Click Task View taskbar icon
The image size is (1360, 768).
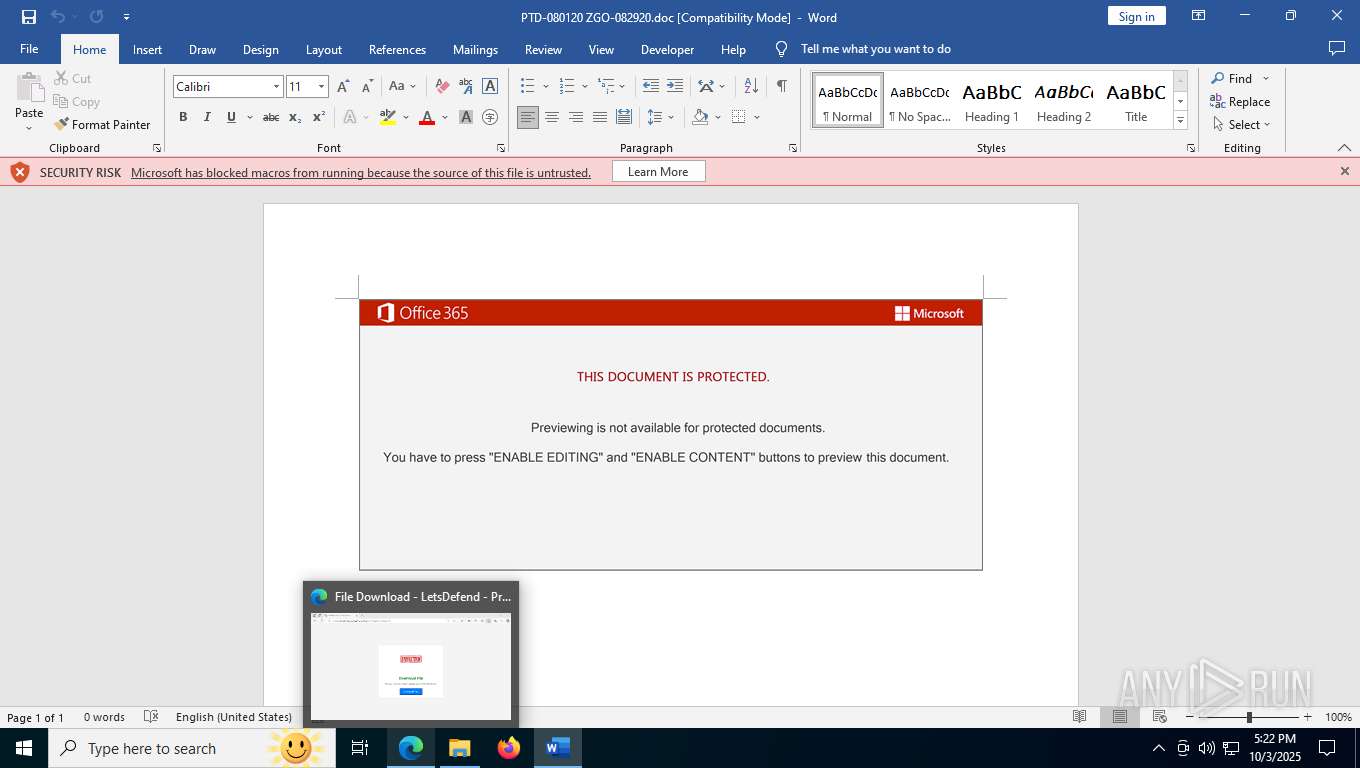click(360, 748)
